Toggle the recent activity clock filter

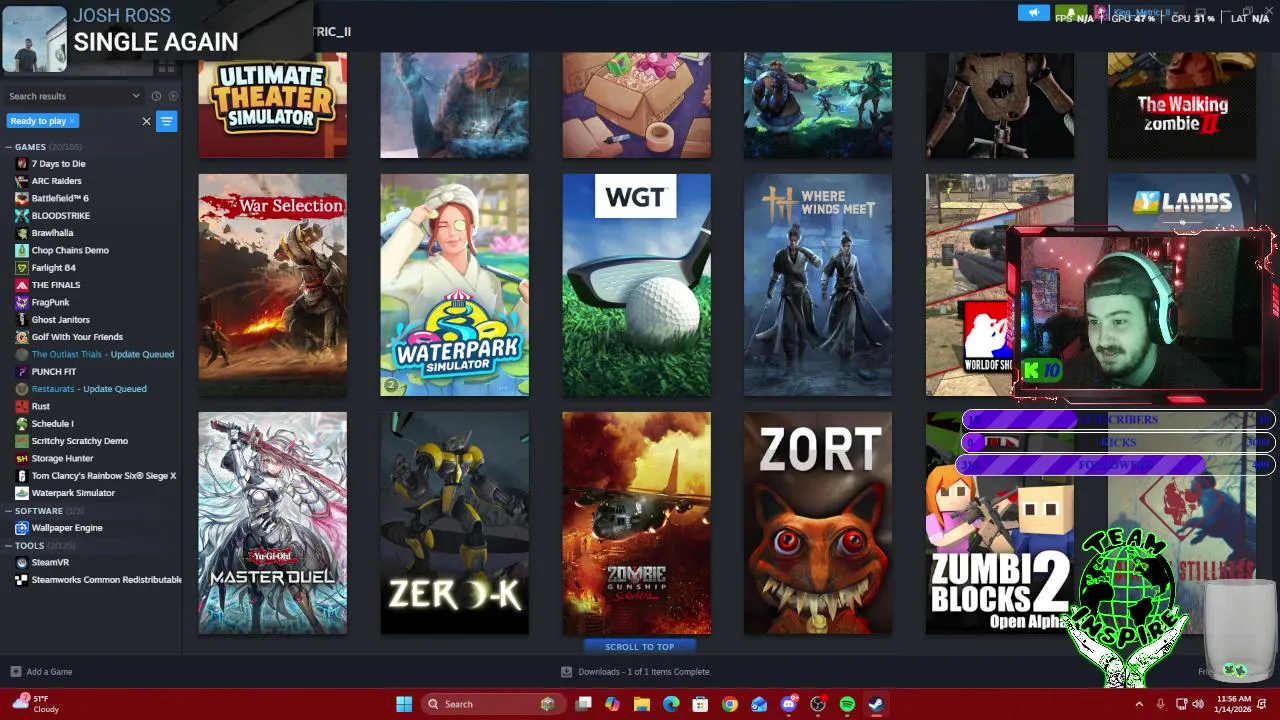click(x=156, y=96)
